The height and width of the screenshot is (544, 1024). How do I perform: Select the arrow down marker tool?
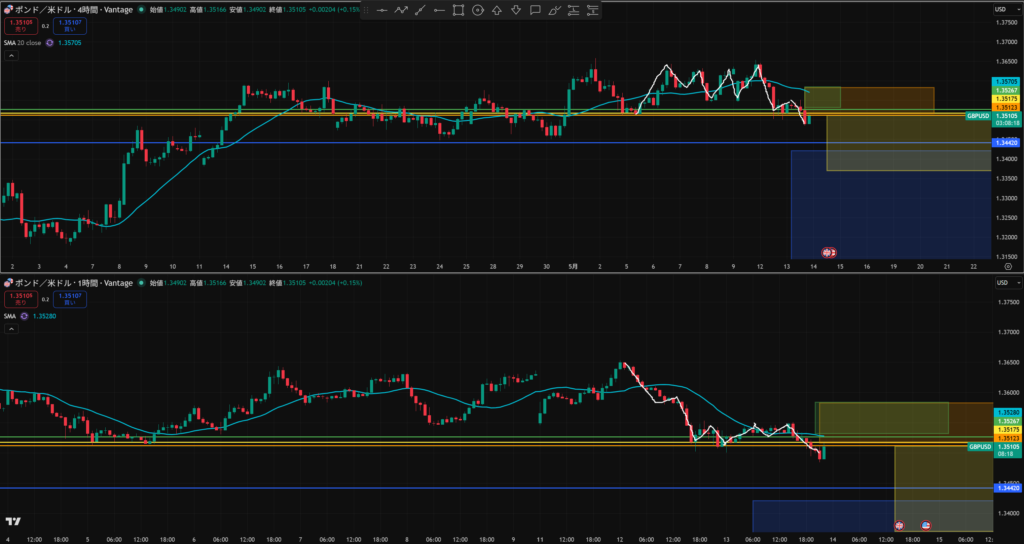(516, 10)
